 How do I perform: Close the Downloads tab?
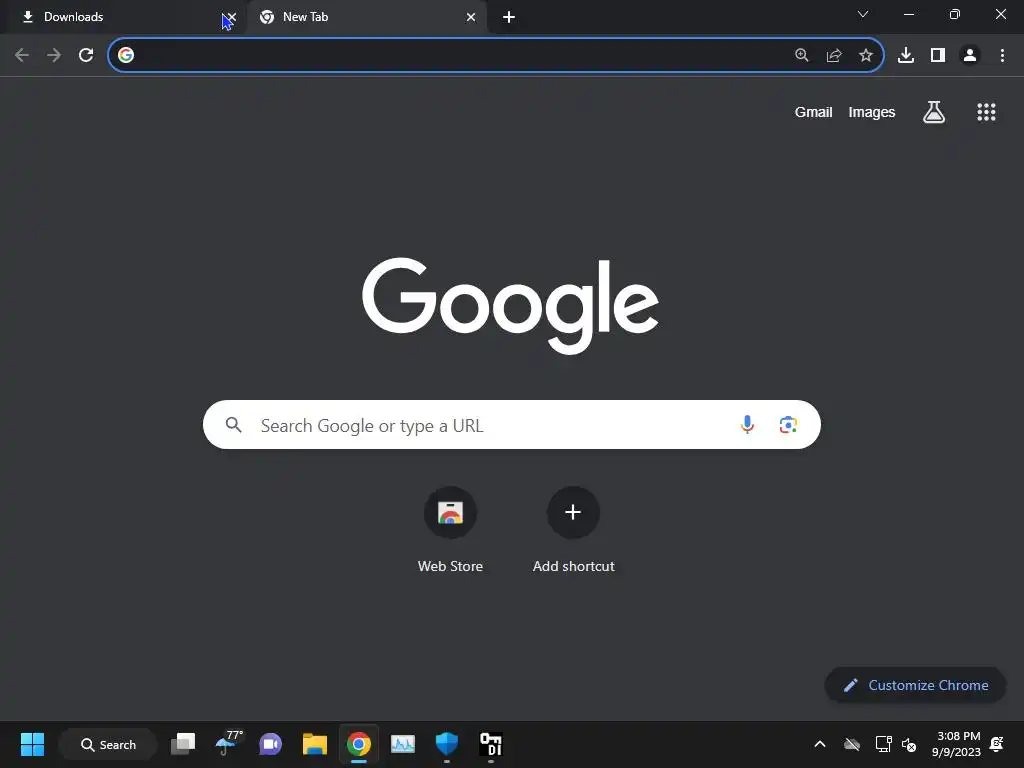(x=231, y=17)
